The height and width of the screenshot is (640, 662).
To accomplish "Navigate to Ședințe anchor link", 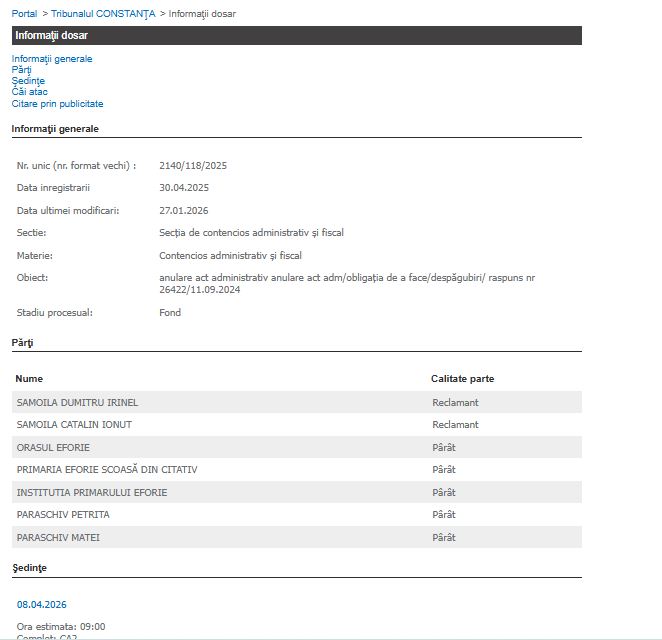I will (28, 81).
